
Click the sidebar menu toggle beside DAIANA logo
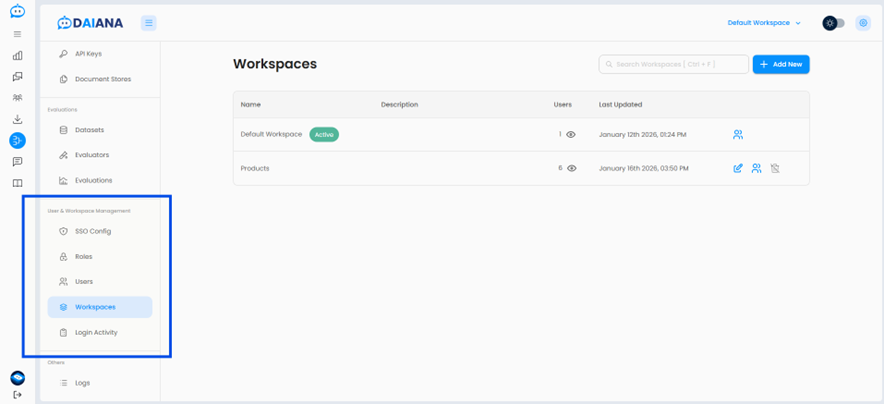pos(148,23)
